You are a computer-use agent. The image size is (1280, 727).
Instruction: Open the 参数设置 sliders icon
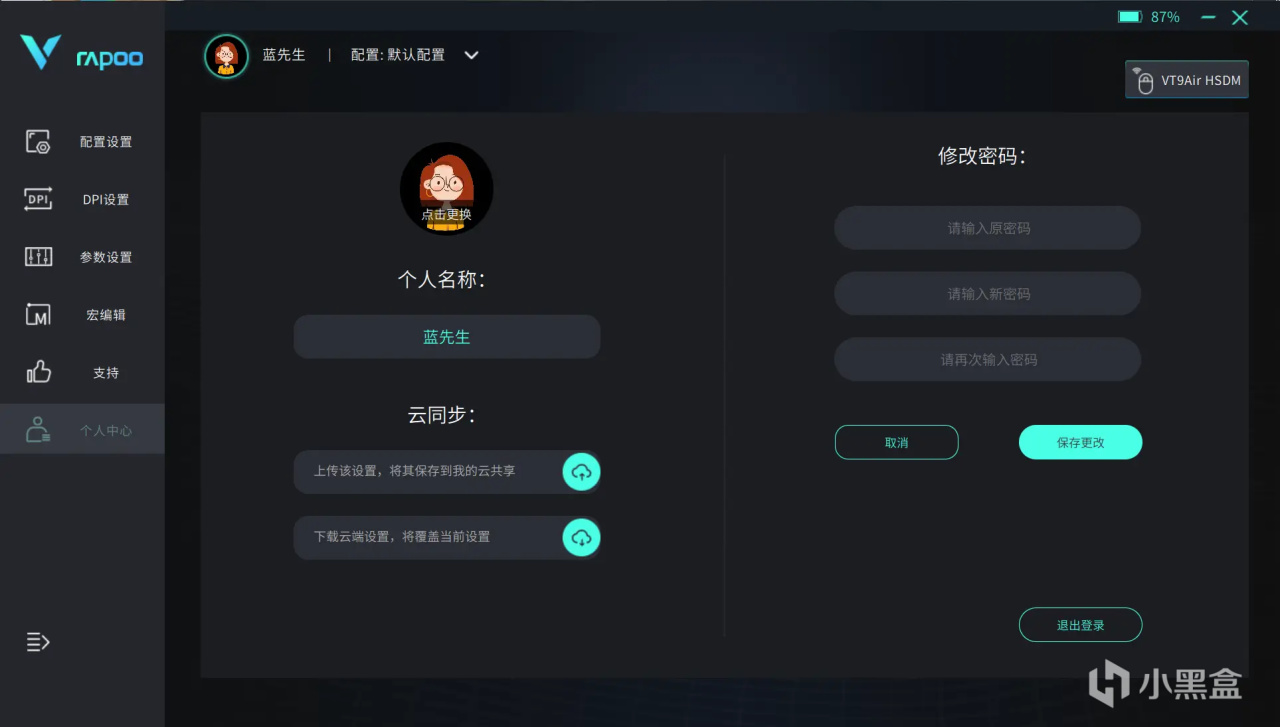38,257
